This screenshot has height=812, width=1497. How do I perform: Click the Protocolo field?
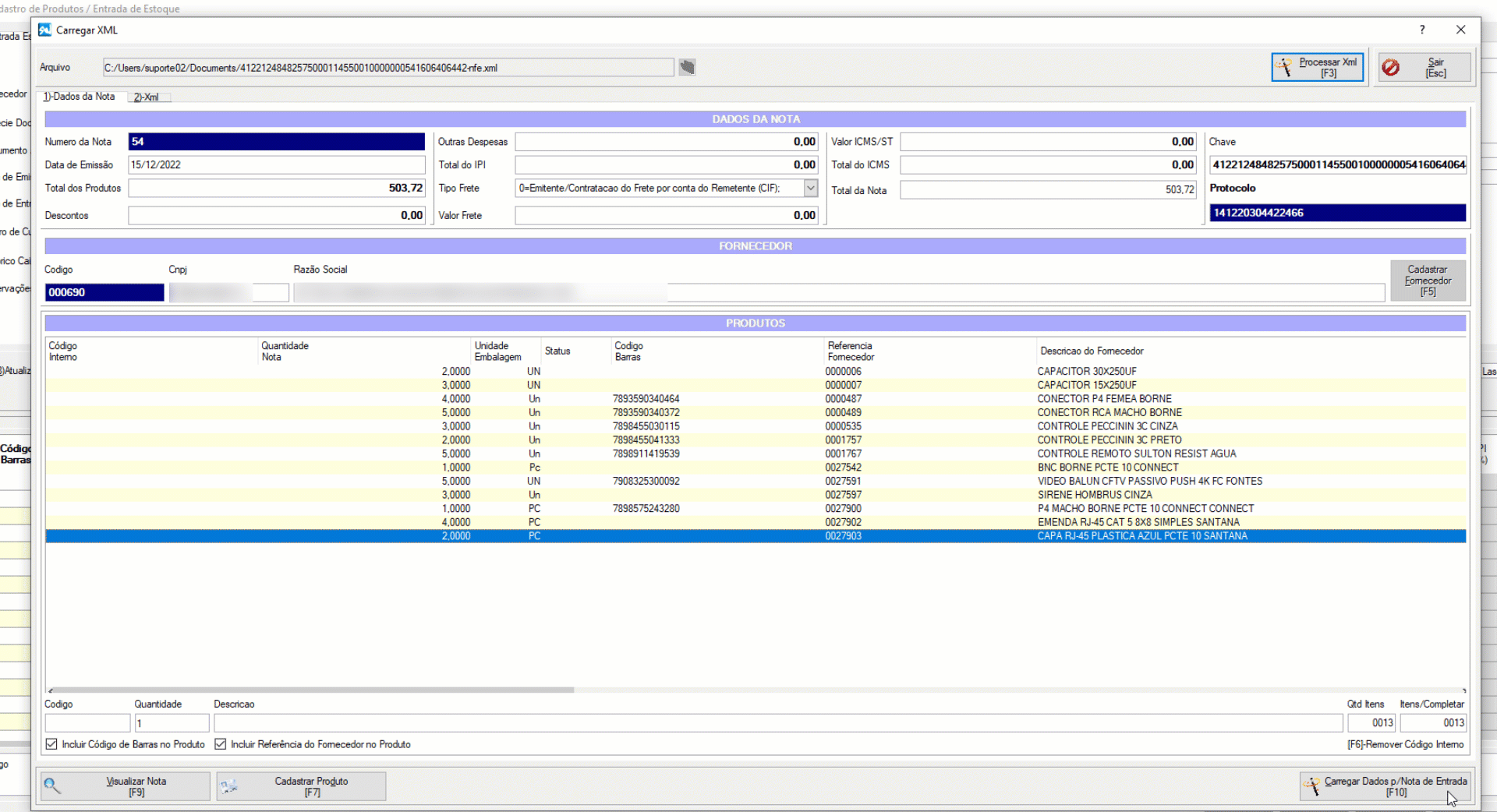coord(1338,213)
